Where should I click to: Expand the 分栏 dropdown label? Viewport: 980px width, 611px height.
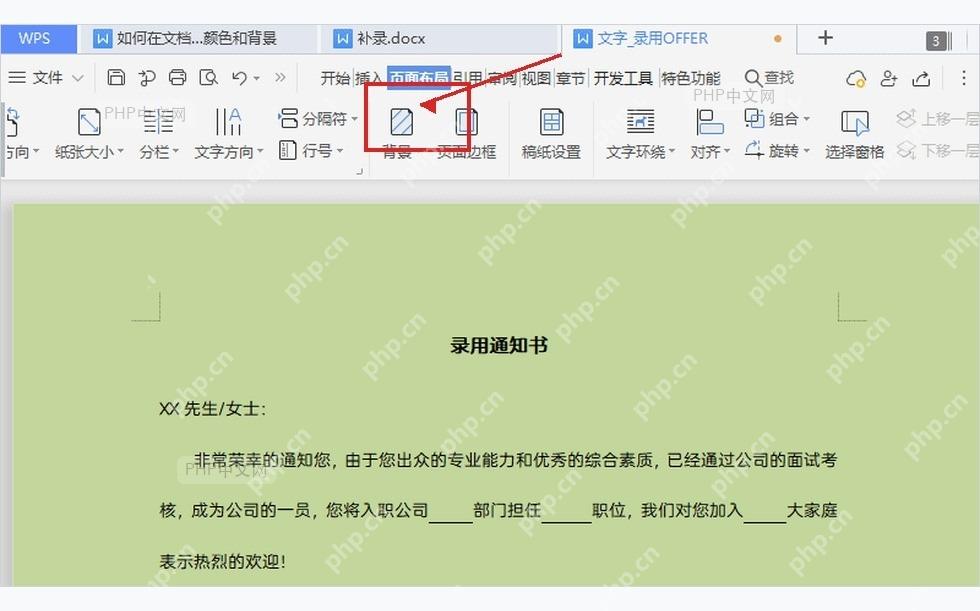click(159, 152)
